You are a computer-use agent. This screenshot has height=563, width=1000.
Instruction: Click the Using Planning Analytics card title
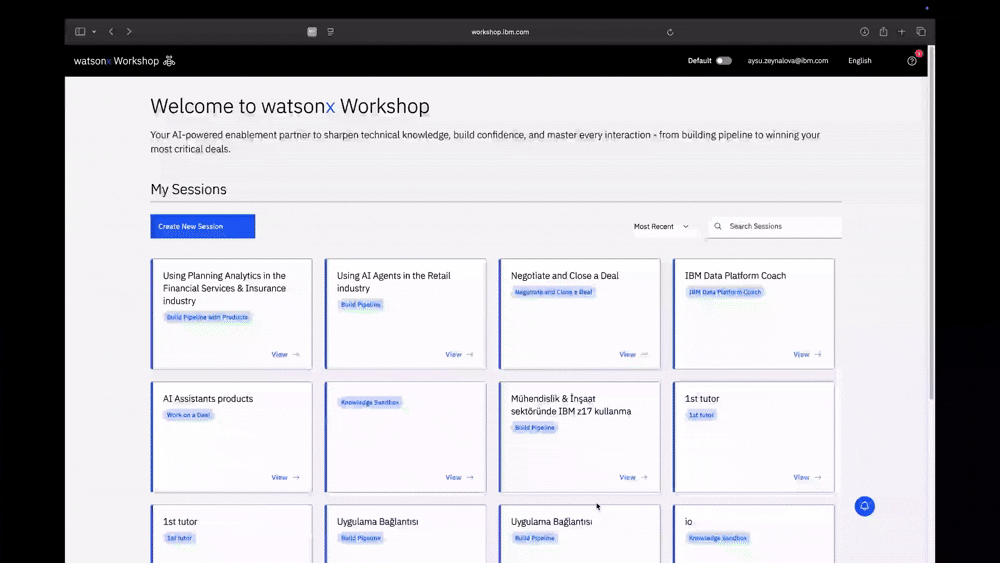224,288
